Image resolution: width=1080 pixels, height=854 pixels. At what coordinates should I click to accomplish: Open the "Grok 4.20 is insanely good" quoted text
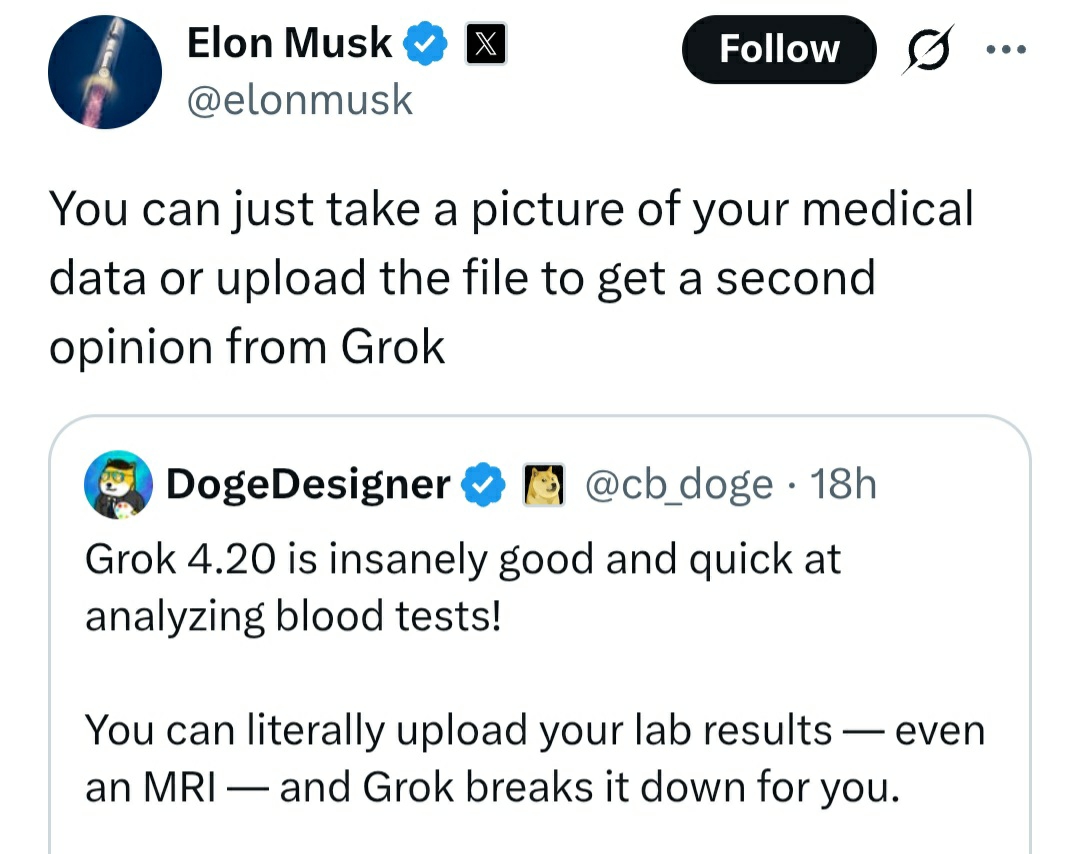[462, 558]
